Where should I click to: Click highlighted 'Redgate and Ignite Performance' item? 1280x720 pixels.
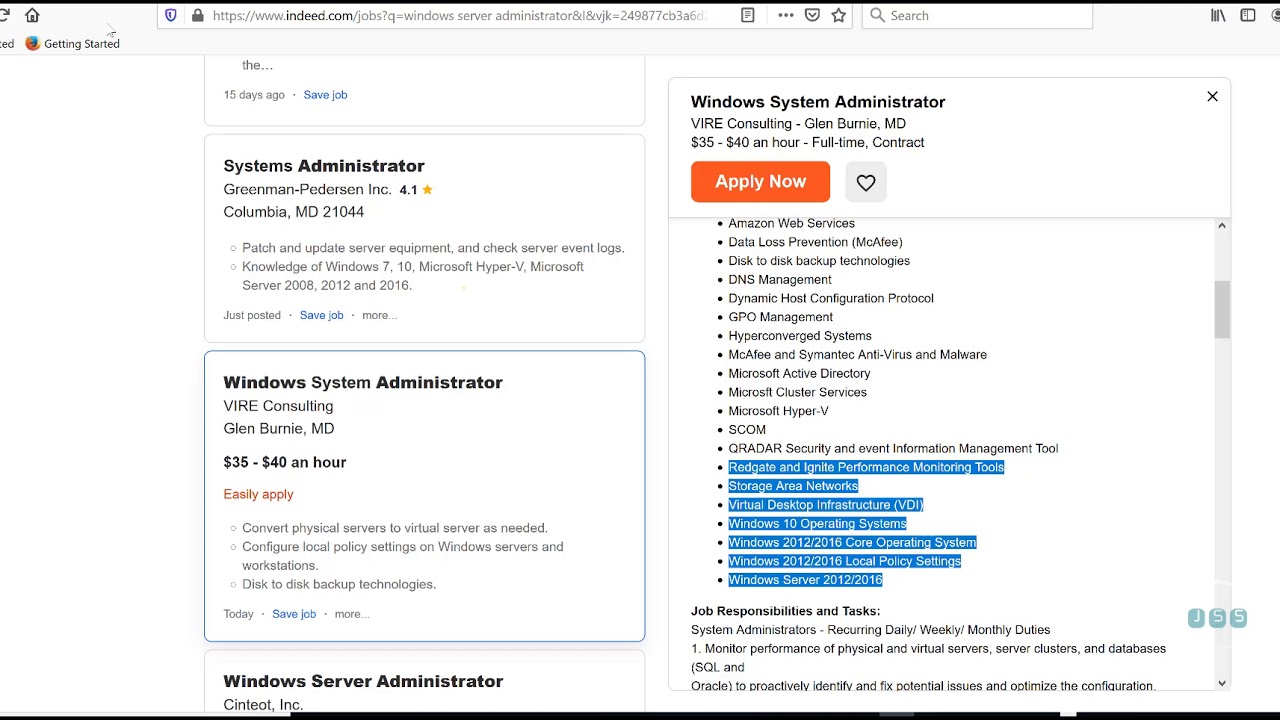point(866,467)
